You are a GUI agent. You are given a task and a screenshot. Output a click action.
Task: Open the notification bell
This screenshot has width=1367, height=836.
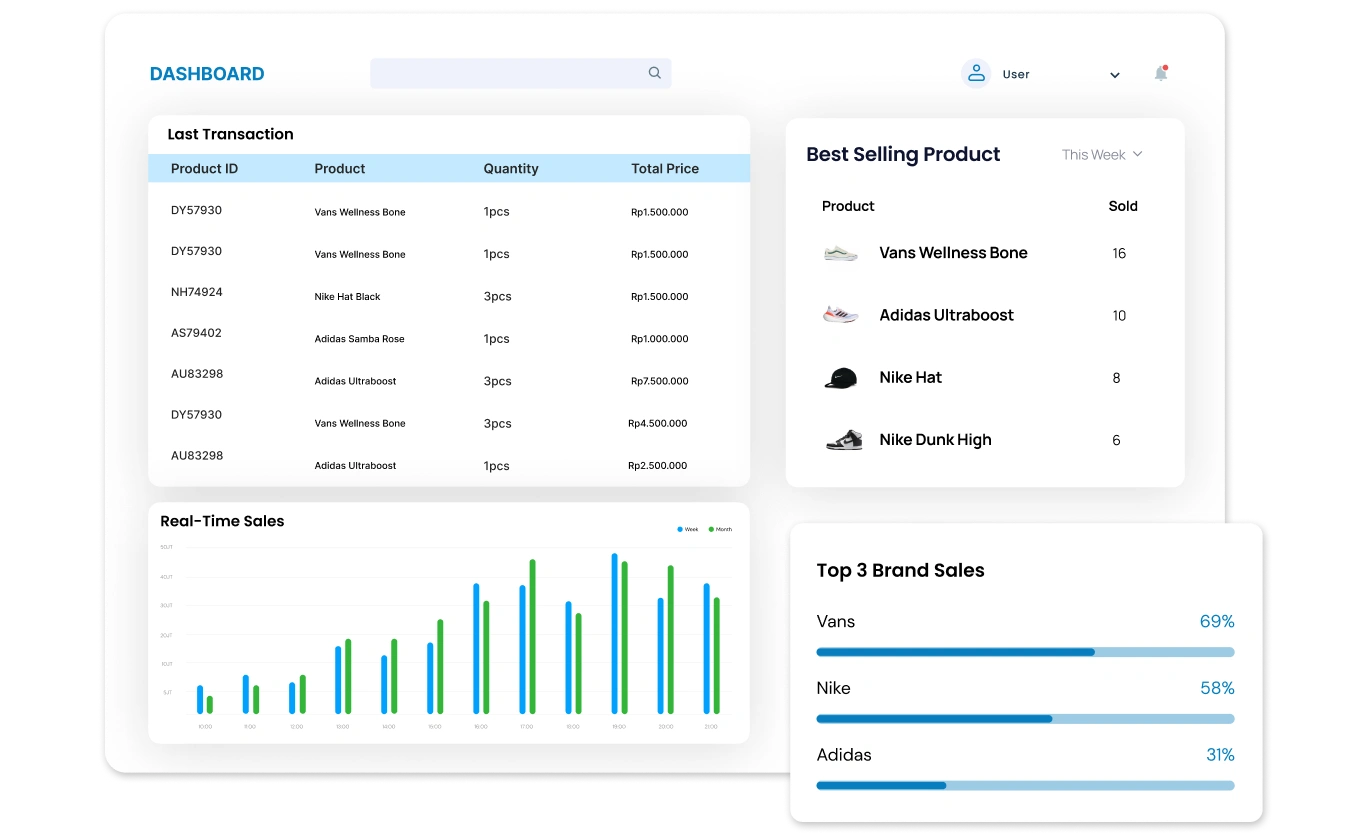coord(1161,74)
